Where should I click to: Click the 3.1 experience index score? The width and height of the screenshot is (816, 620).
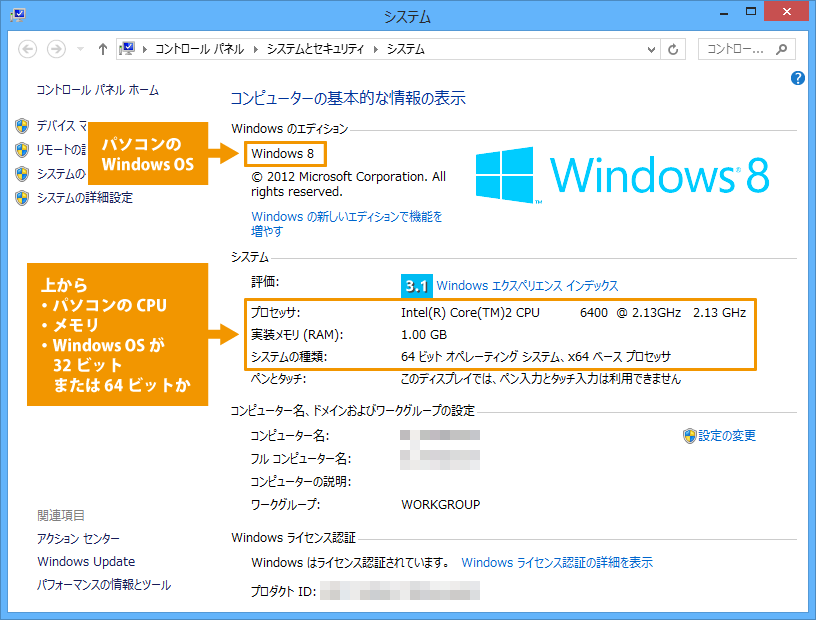click(416, 286)
